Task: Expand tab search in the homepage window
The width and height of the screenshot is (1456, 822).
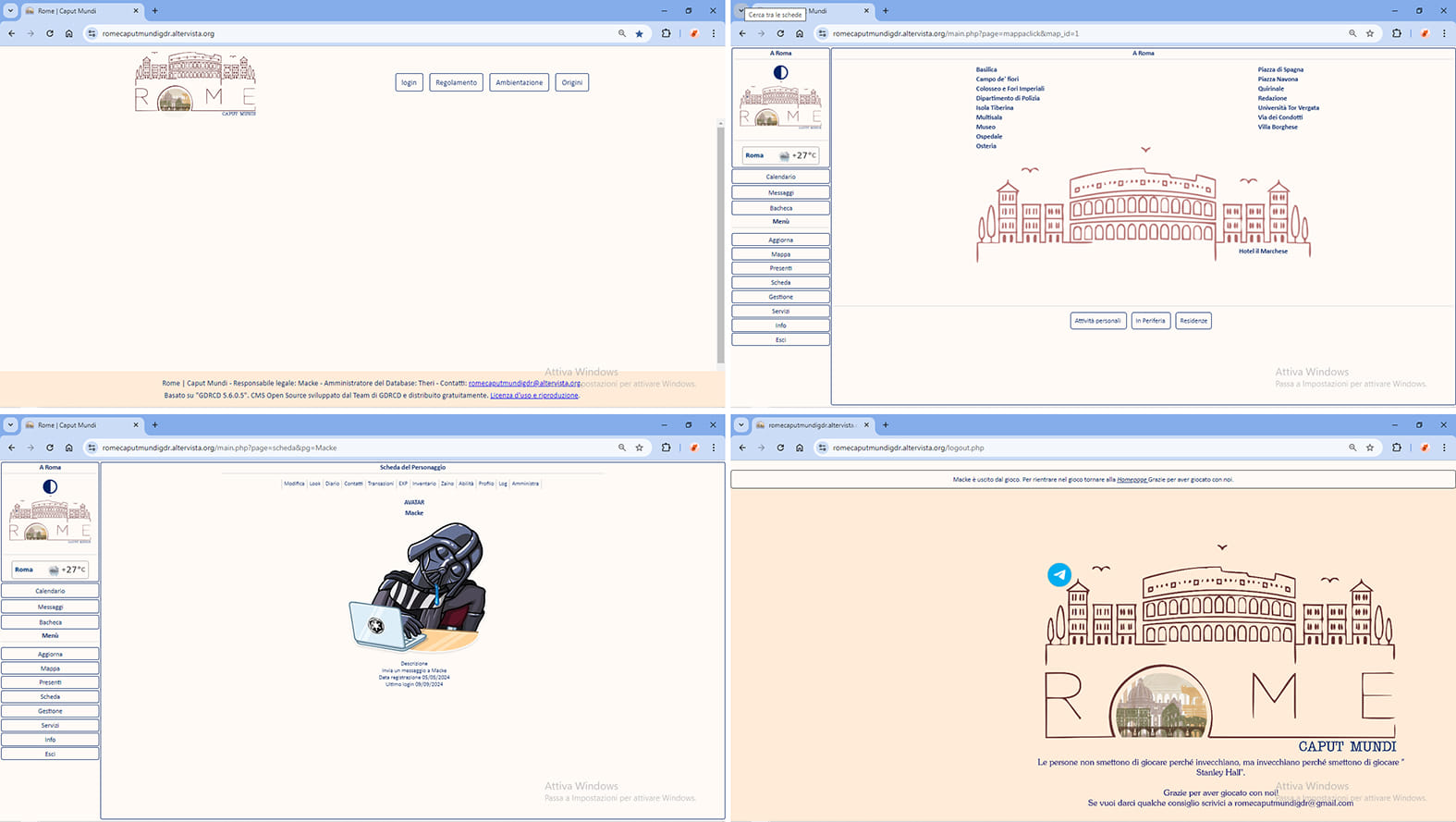Action: click(x=10, y=11)
